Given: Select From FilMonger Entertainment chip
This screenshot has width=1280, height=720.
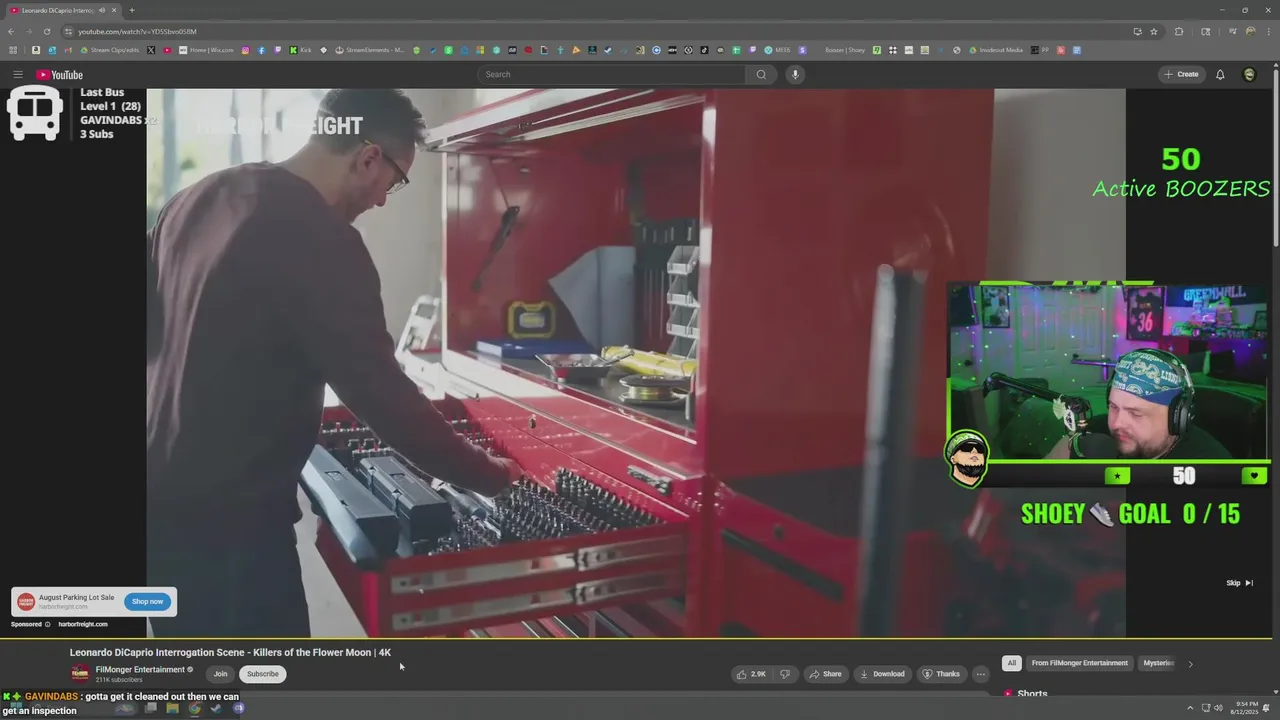Looking at the screenshot, I should click(1079, 663).
